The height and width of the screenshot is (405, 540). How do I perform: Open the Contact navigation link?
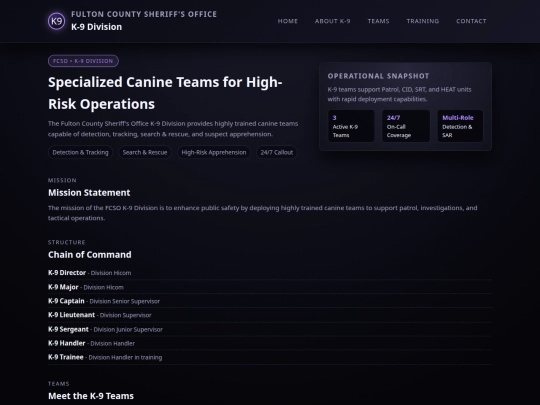[x=471, y=21]
